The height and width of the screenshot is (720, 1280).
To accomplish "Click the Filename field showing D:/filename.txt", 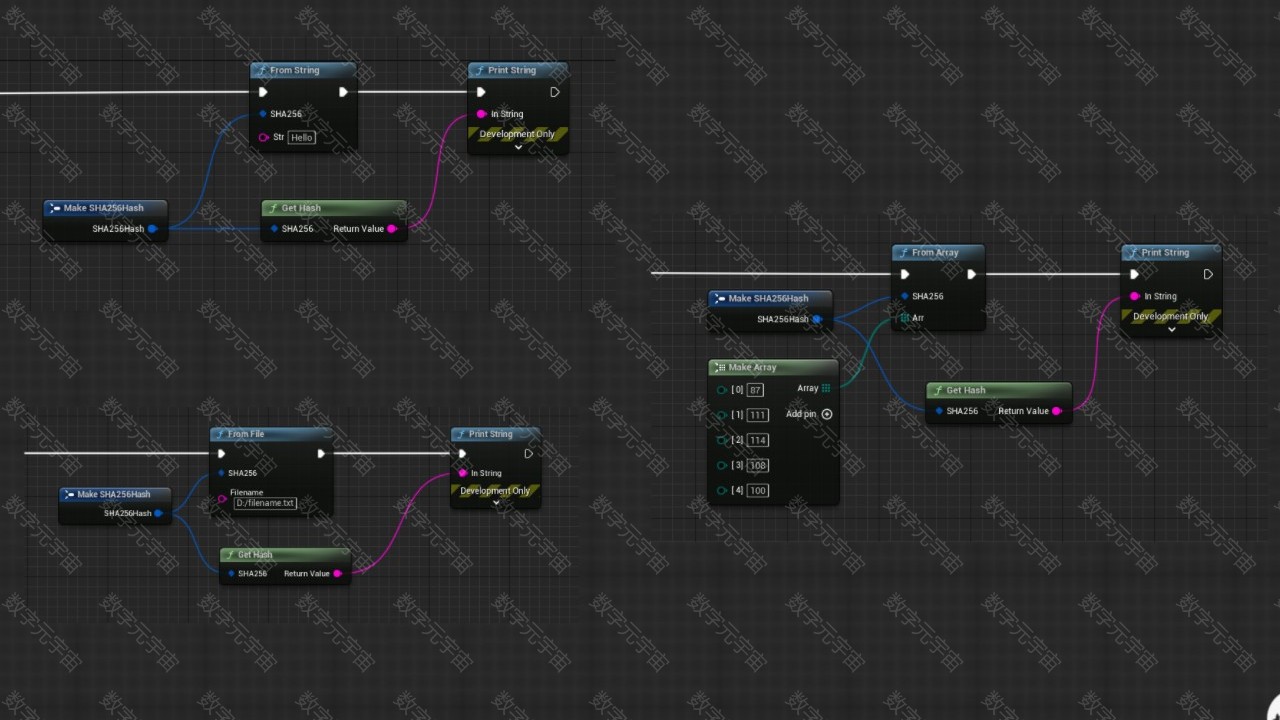I will 265,503.
